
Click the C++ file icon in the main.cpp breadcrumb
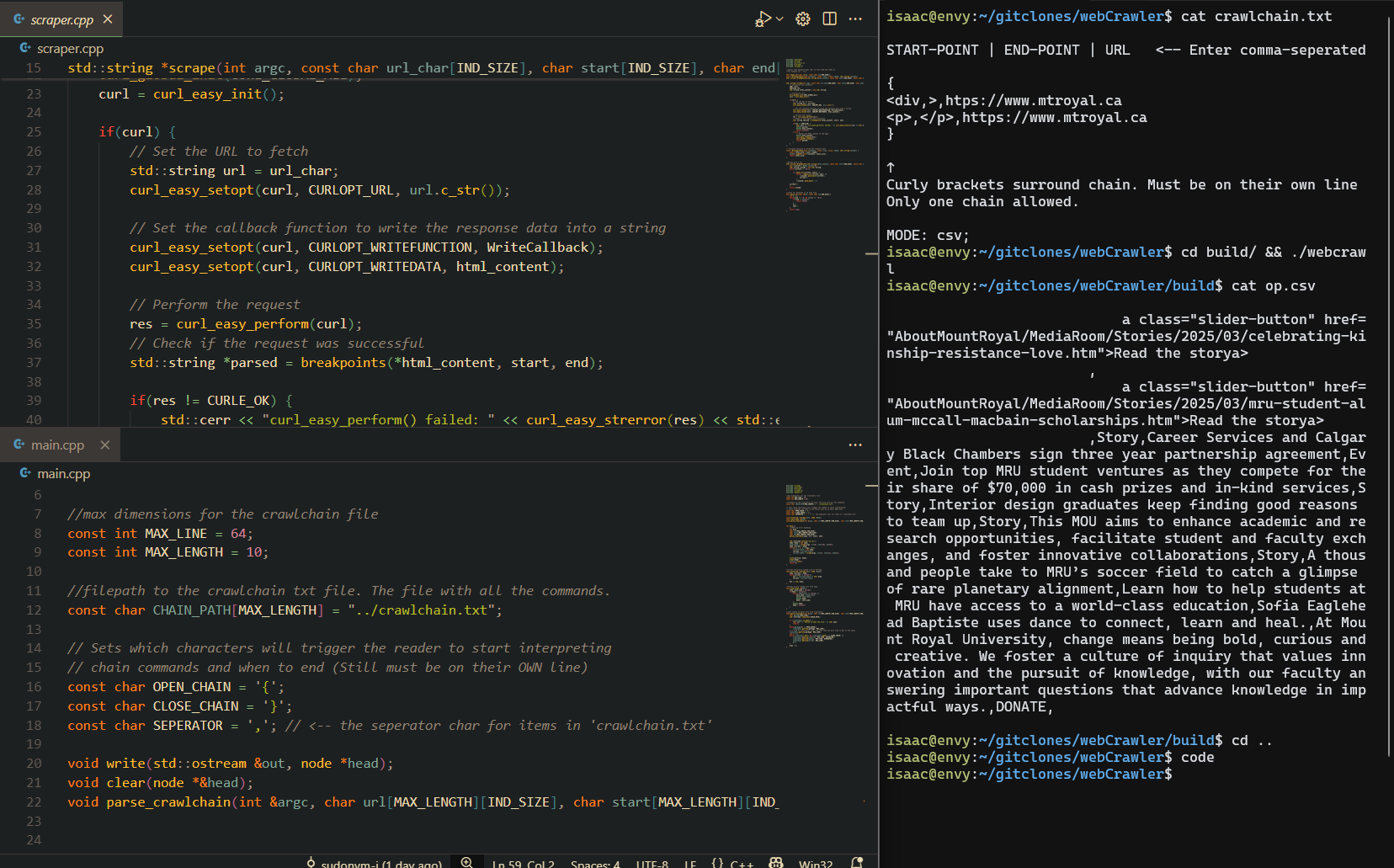pos(25,474)
